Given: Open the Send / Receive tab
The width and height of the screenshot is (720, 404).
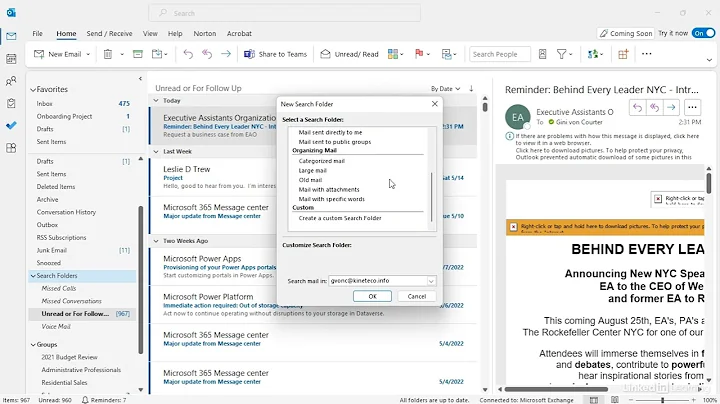Looking at the screenshot, I should (109, 34).
